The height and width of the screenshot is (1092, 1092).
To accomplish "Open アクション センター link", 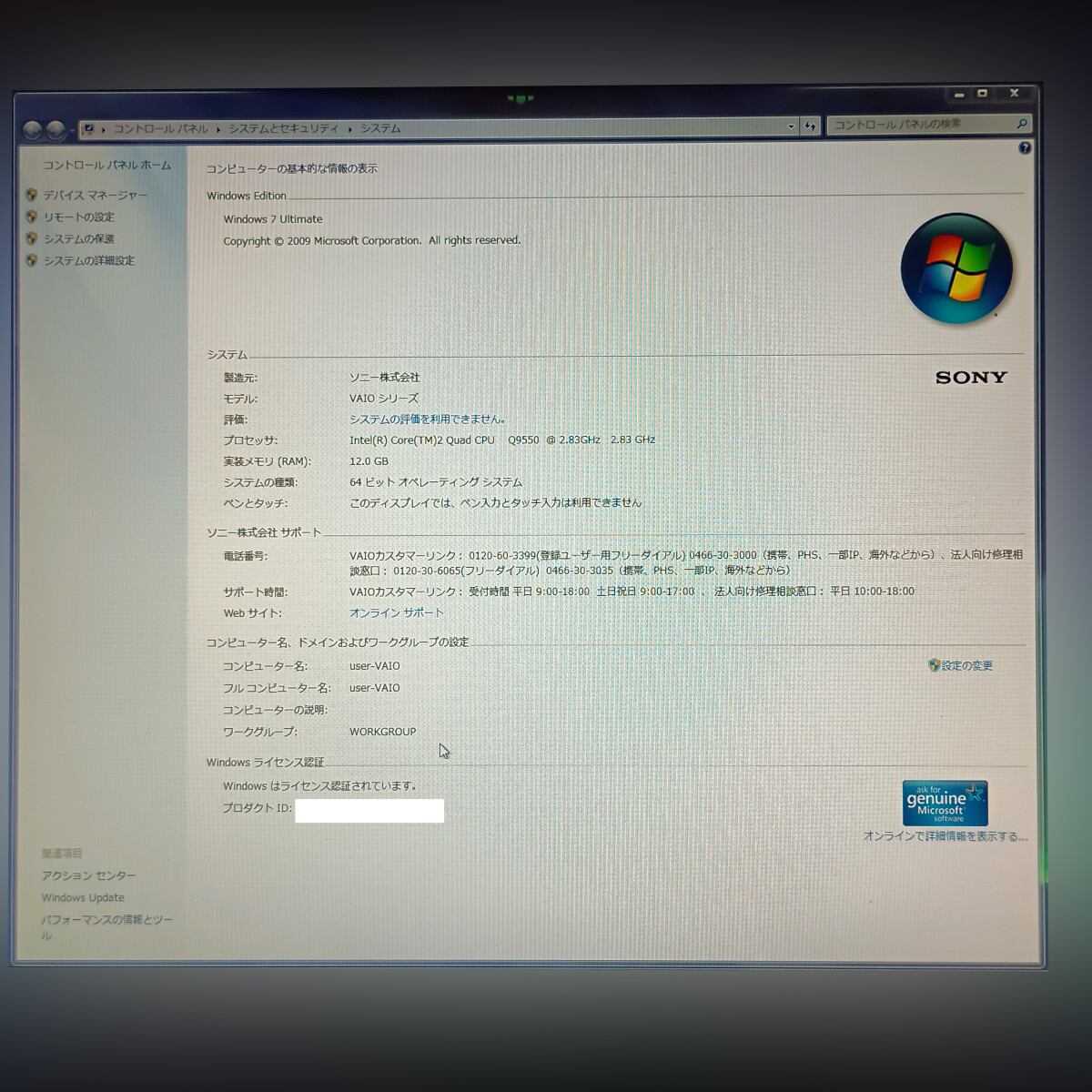I will (x=88, y=875).
